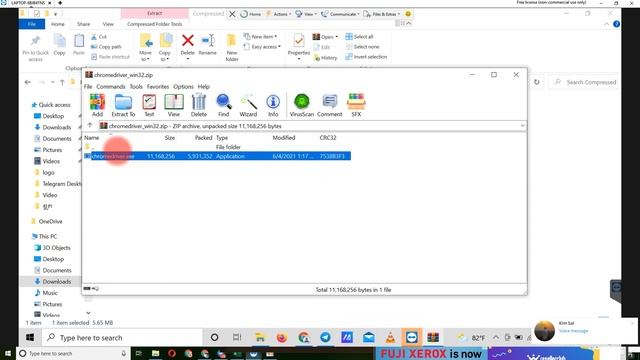The image size is (640, 360).
Task: Click Select all in Explorer ribbon
Action: point(360,37)
